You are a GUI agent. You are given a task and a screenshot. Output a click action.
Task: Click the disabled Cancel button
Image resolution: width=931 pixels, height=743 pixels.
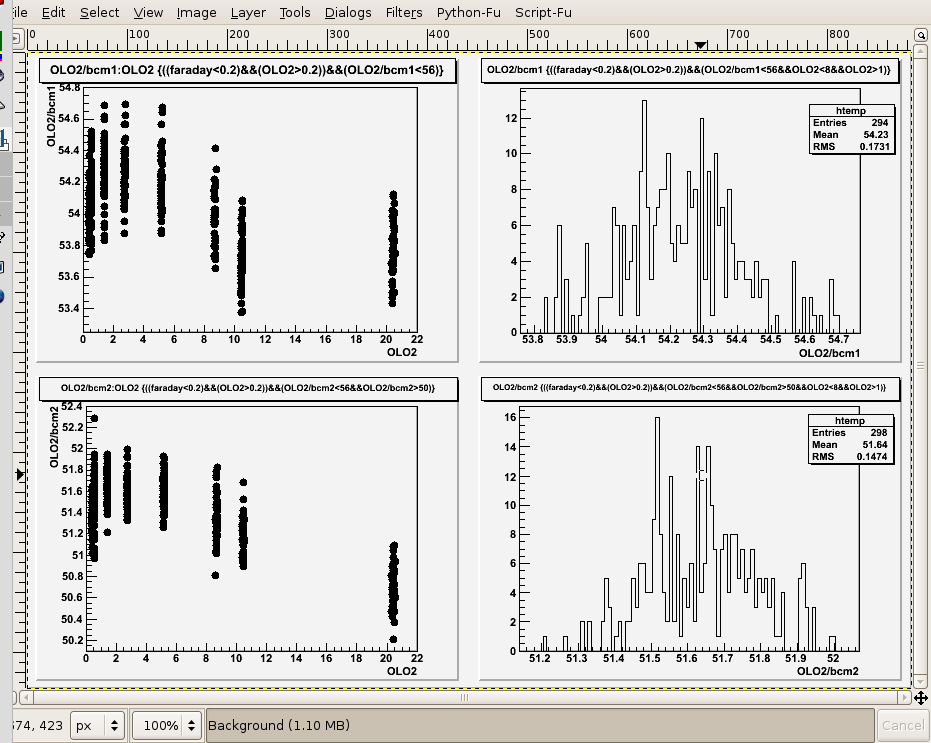(902, 725)
